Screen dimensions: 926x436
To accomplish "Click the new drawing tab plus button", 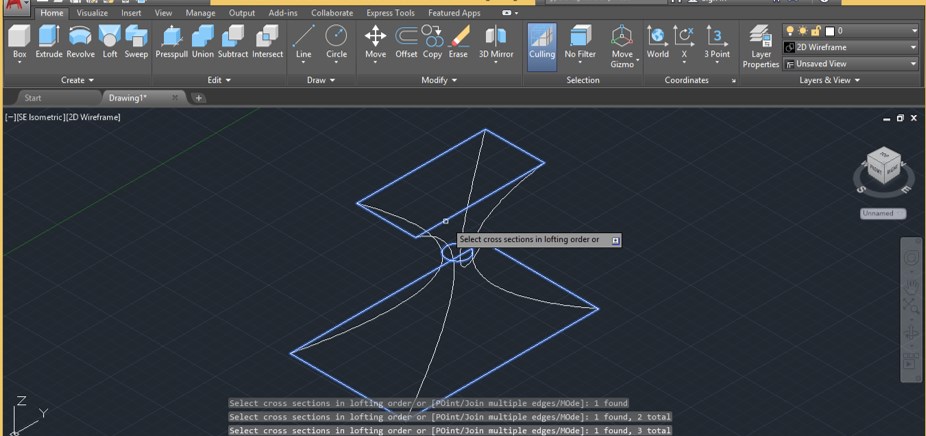I will (x=199, y=98).
